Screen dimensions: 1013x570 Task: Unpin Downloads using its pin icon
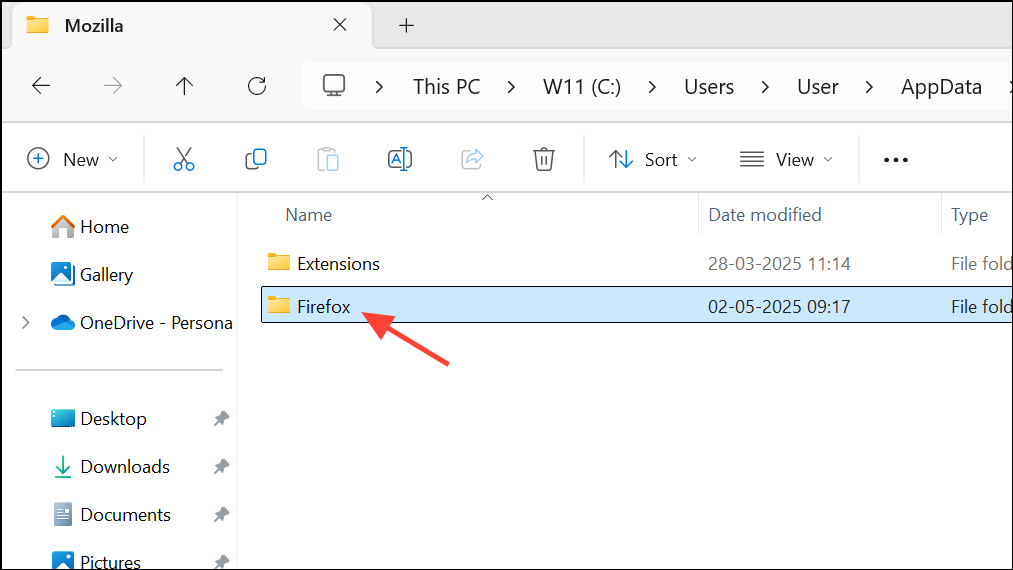(222, 466)
